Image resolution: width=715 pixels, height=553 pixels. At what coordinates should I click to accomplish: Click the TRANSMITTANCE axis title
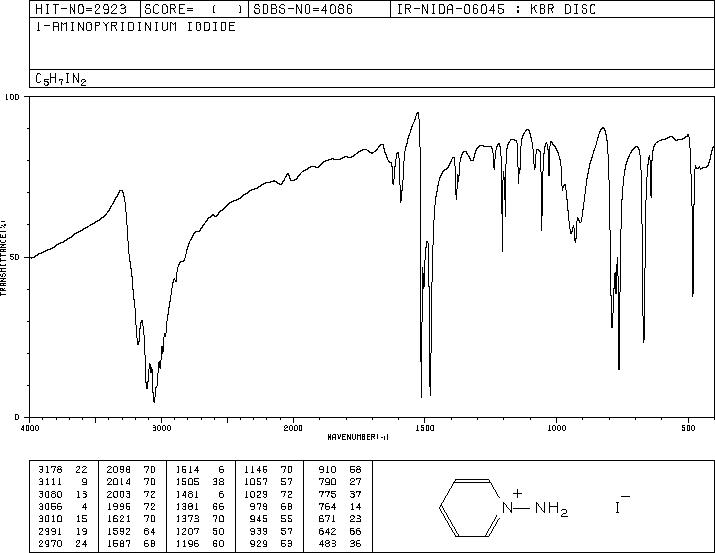(x=3, y=258)
